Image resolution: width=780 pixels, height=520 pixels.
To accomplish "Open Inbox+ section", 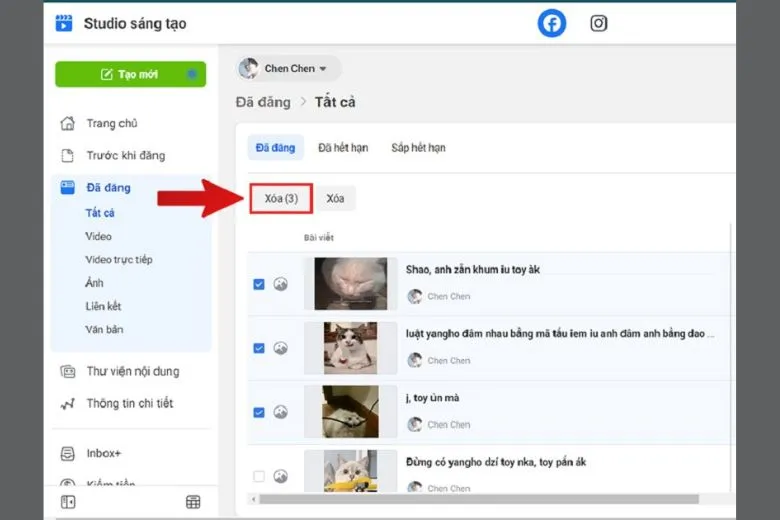I will tap(104, 453).
